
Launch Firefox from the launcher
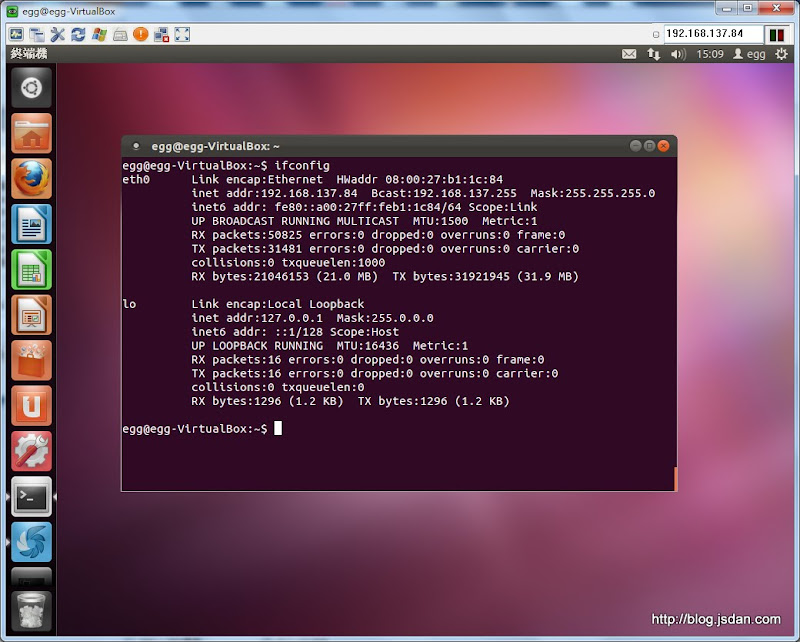point(31,179)
